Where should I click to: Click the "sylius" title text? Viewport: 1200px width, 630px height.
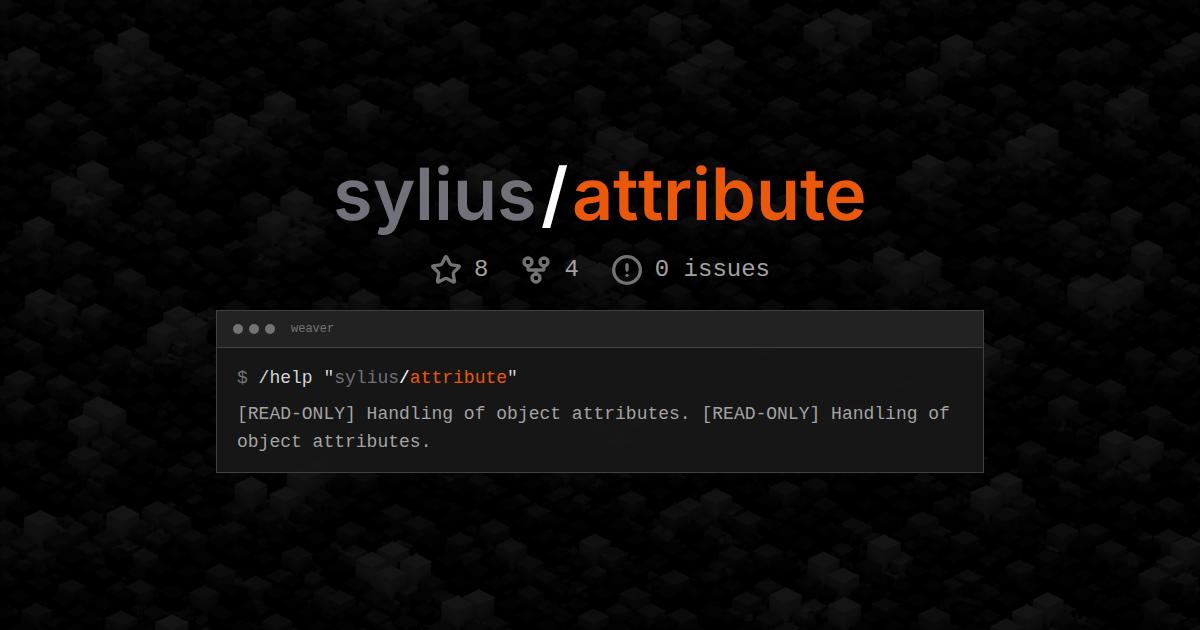click(435, 198)
